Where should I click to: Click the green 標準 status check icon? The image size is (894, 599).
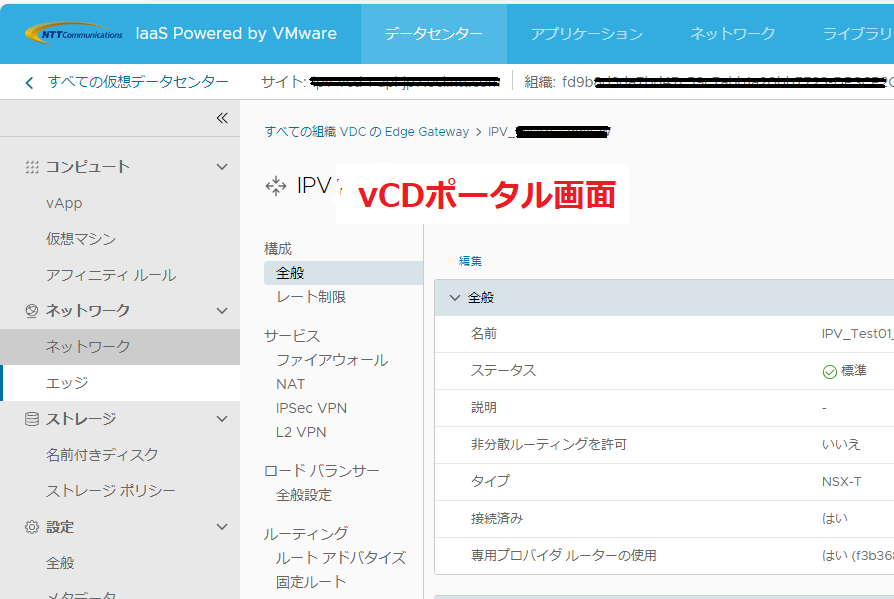coord(830,372)
